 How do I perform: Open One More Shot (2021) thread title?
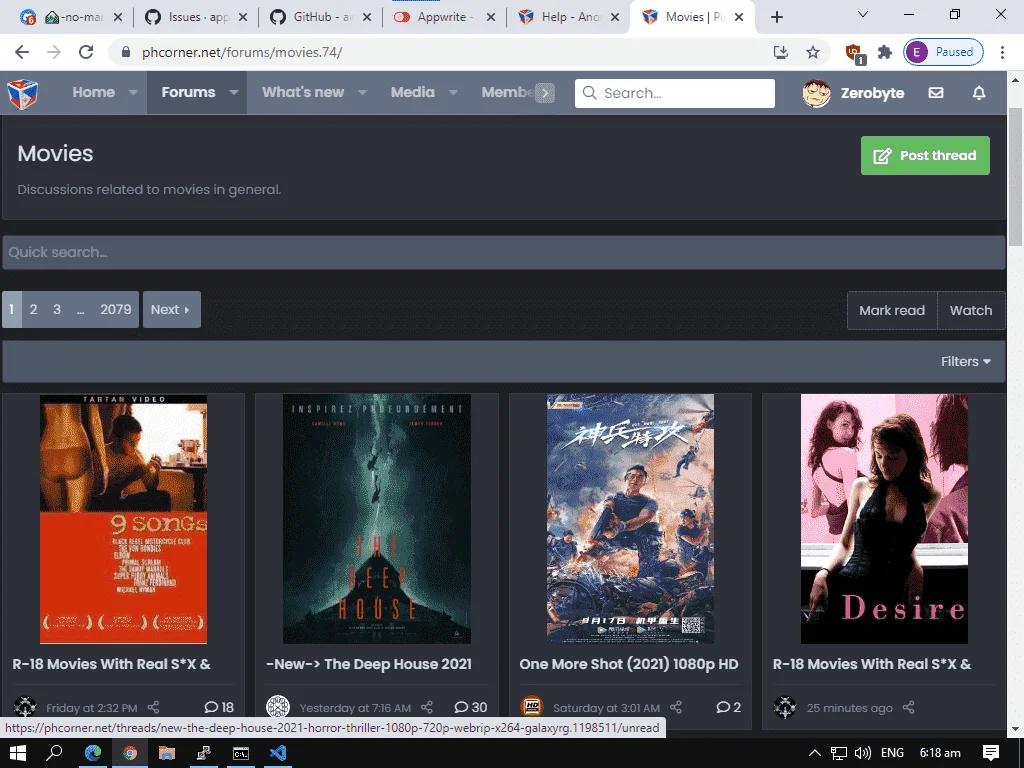(x=628, y=664)
